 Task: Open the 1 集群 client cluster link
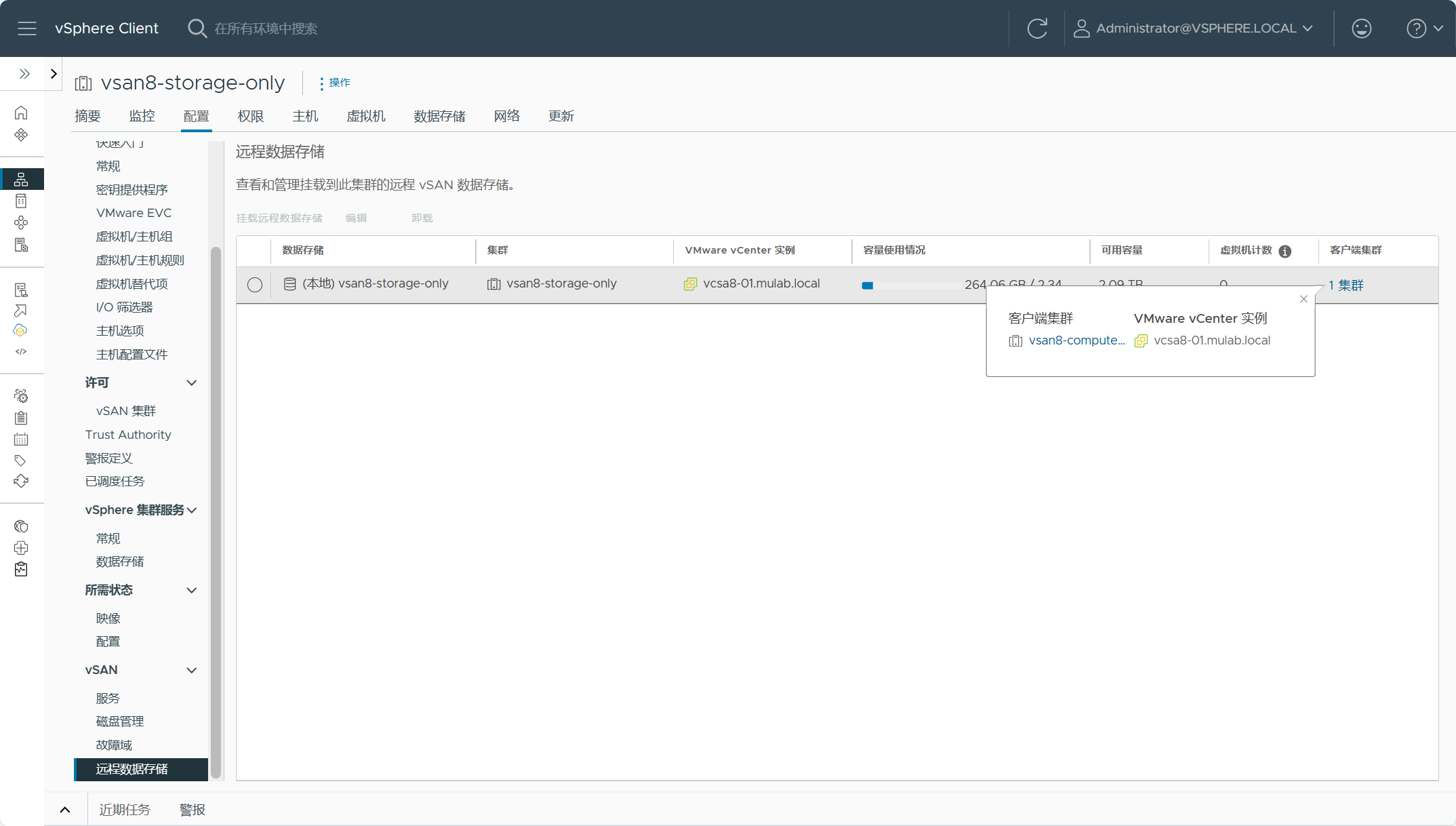[x=1346, y=286]
